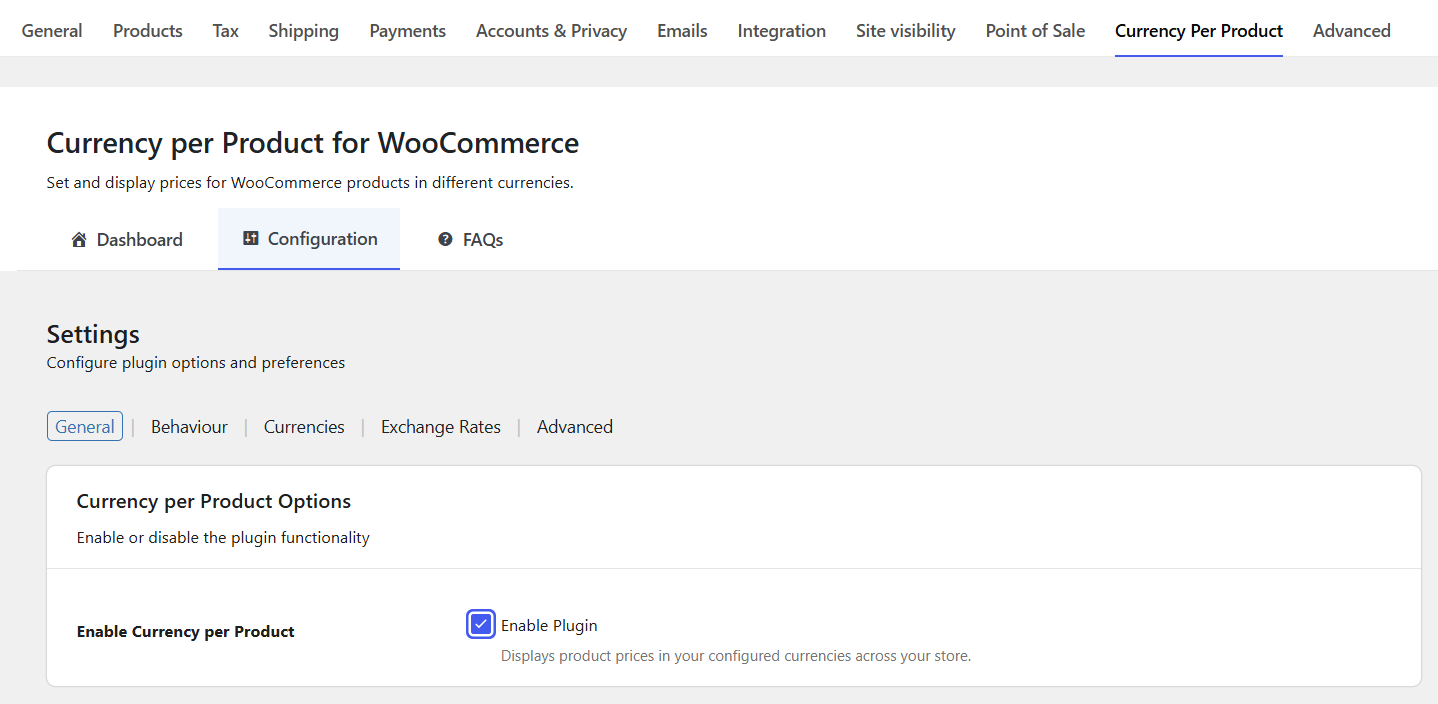
Task: Click the Configuration sliders icon
Action: (x=251, y=238)
